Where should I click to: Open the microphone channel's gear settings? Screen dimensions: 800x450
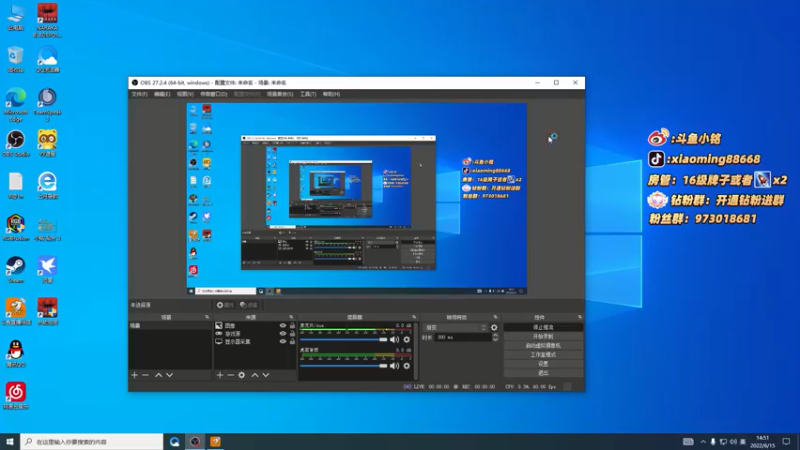click(x=407, y=339)
